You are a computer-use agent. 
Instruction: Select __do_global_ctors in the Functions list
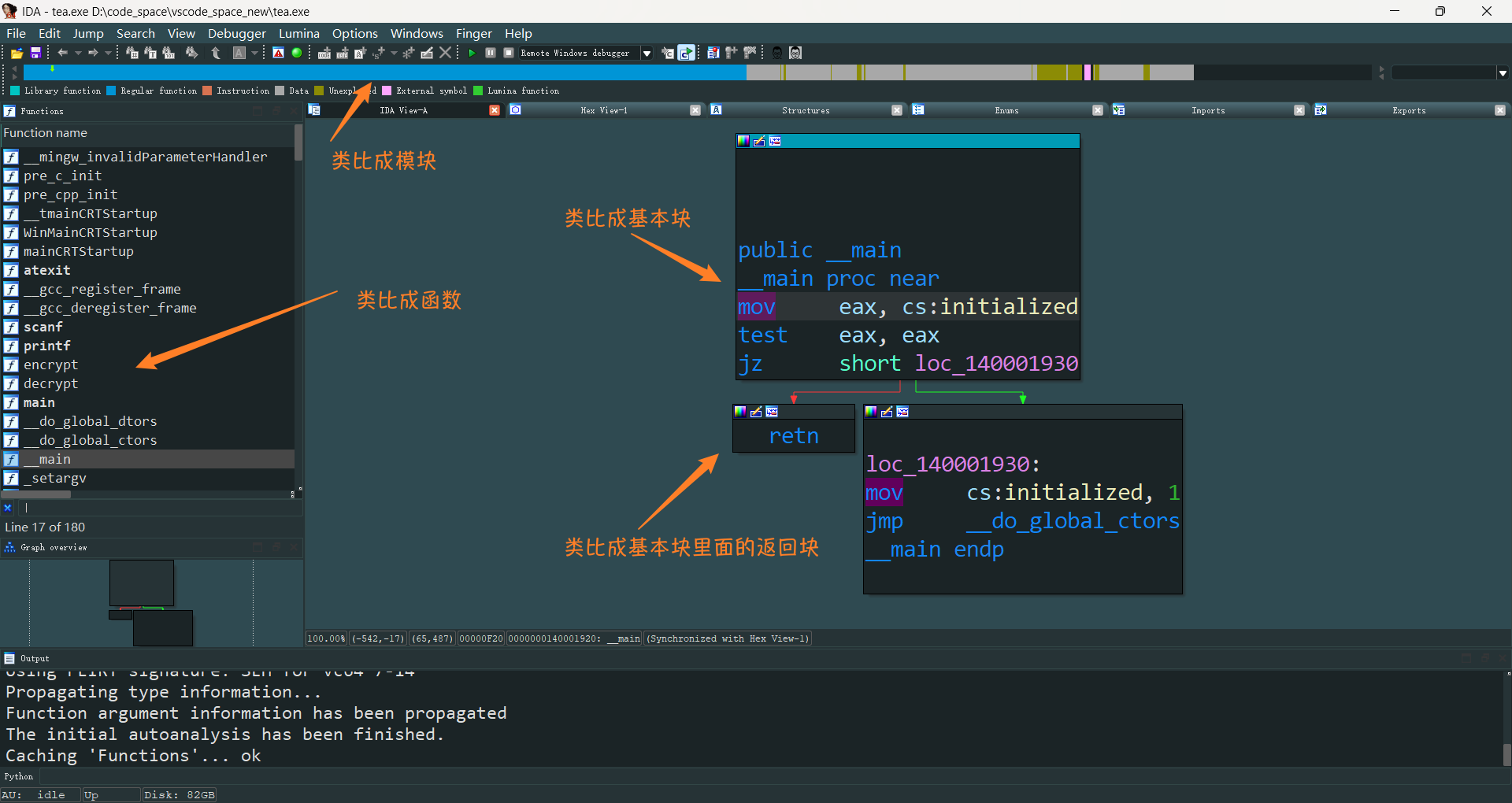point(147,440)
